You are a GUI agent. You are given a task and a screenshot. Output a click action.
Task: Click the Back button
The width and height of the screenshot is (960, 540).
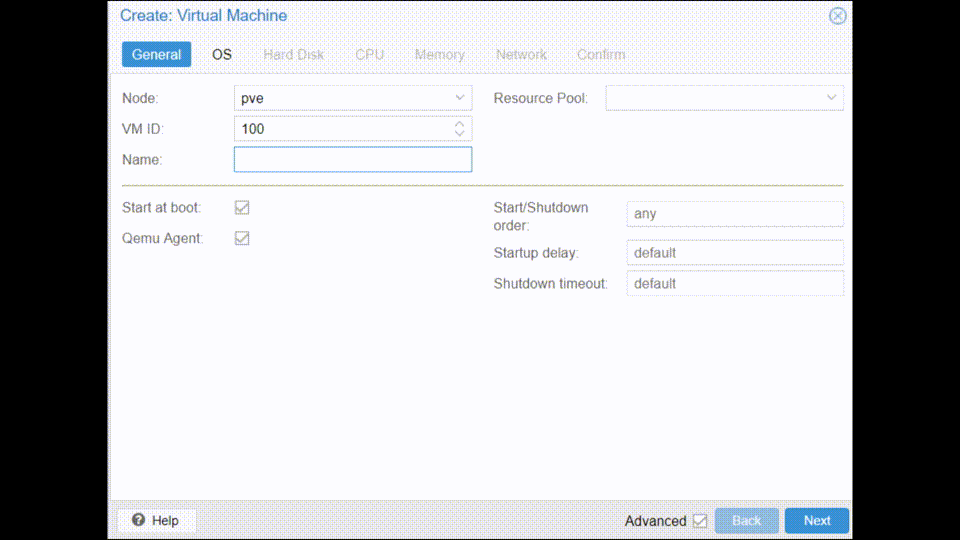tap(746, 520)
